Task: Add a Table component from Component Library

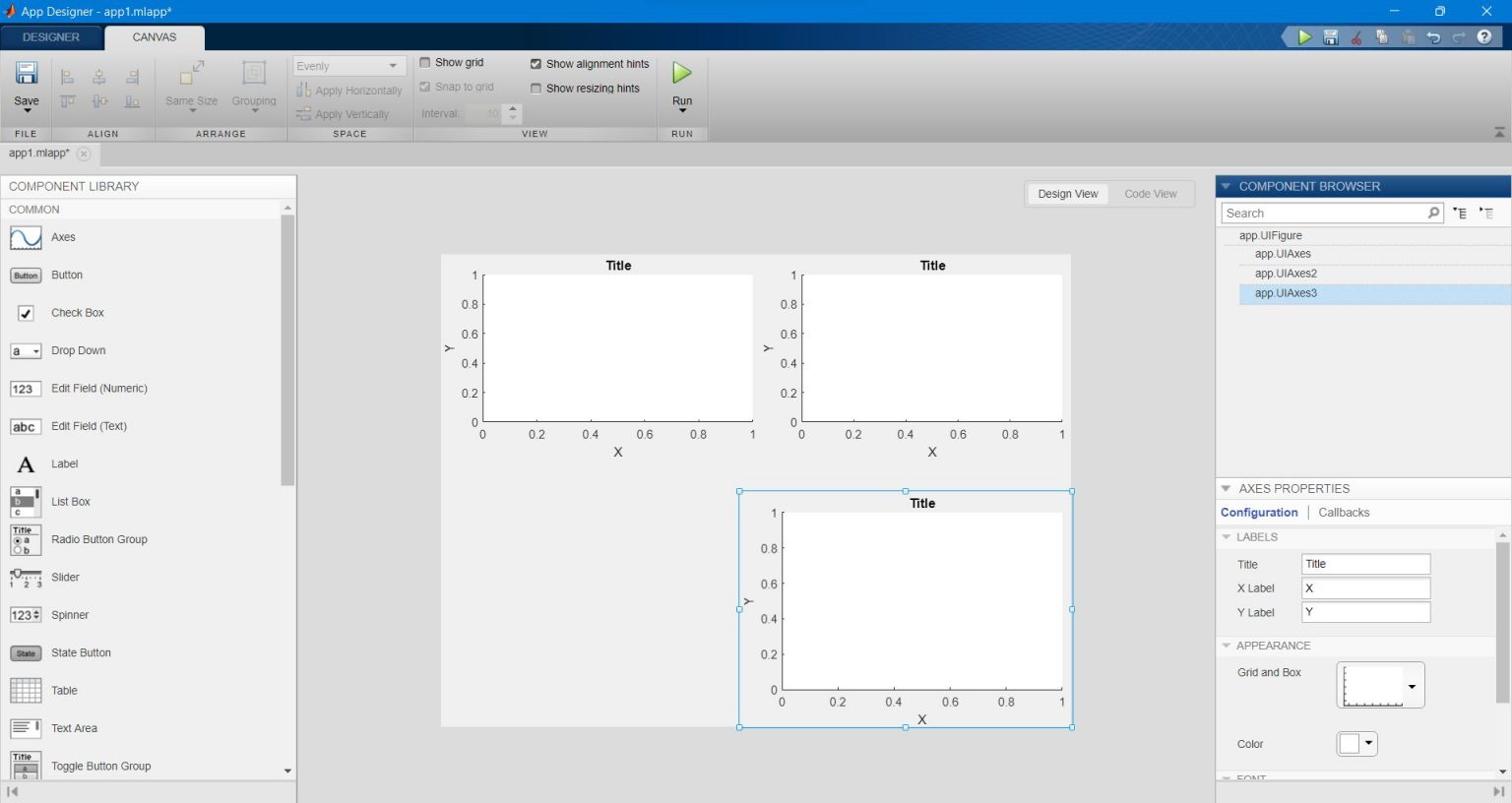Action: (x=64, y=690)
